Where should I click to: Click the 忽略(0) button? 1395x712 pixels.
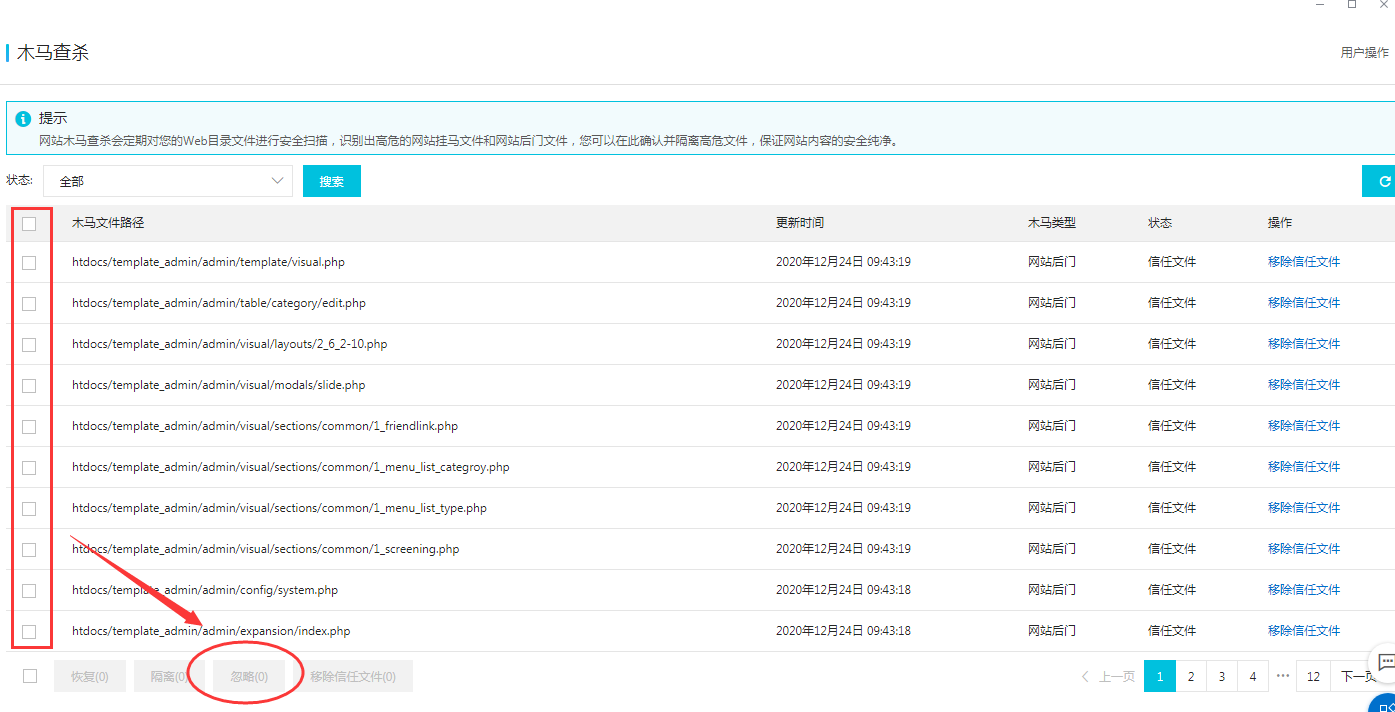pyautogui.click(x=249, y=677)
